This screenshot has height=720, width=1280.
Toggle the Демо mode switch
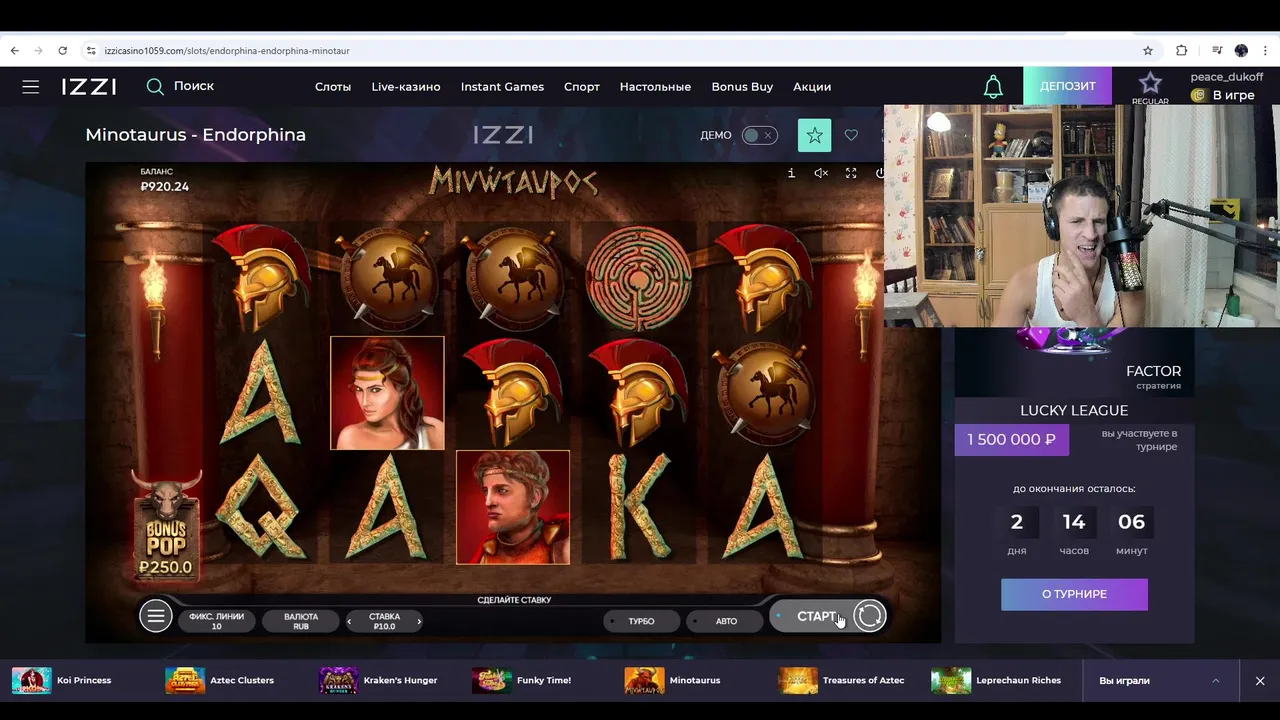[x=760, y=135]
